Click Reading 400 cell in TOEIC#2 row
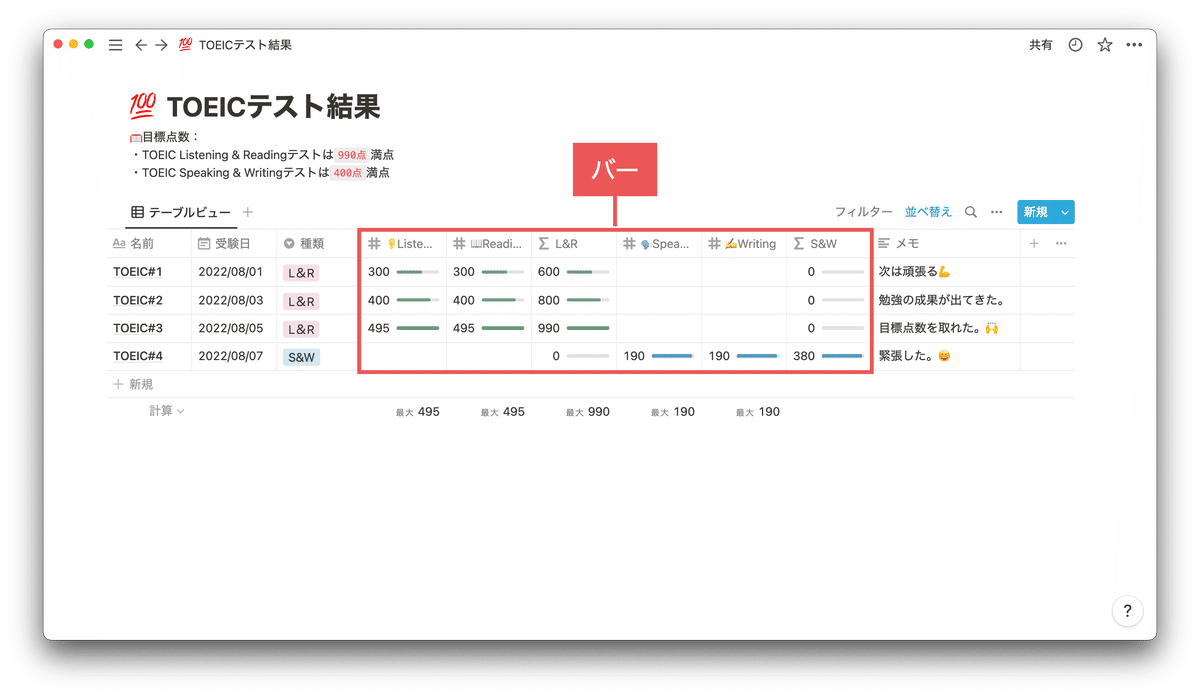 (489, 300)
